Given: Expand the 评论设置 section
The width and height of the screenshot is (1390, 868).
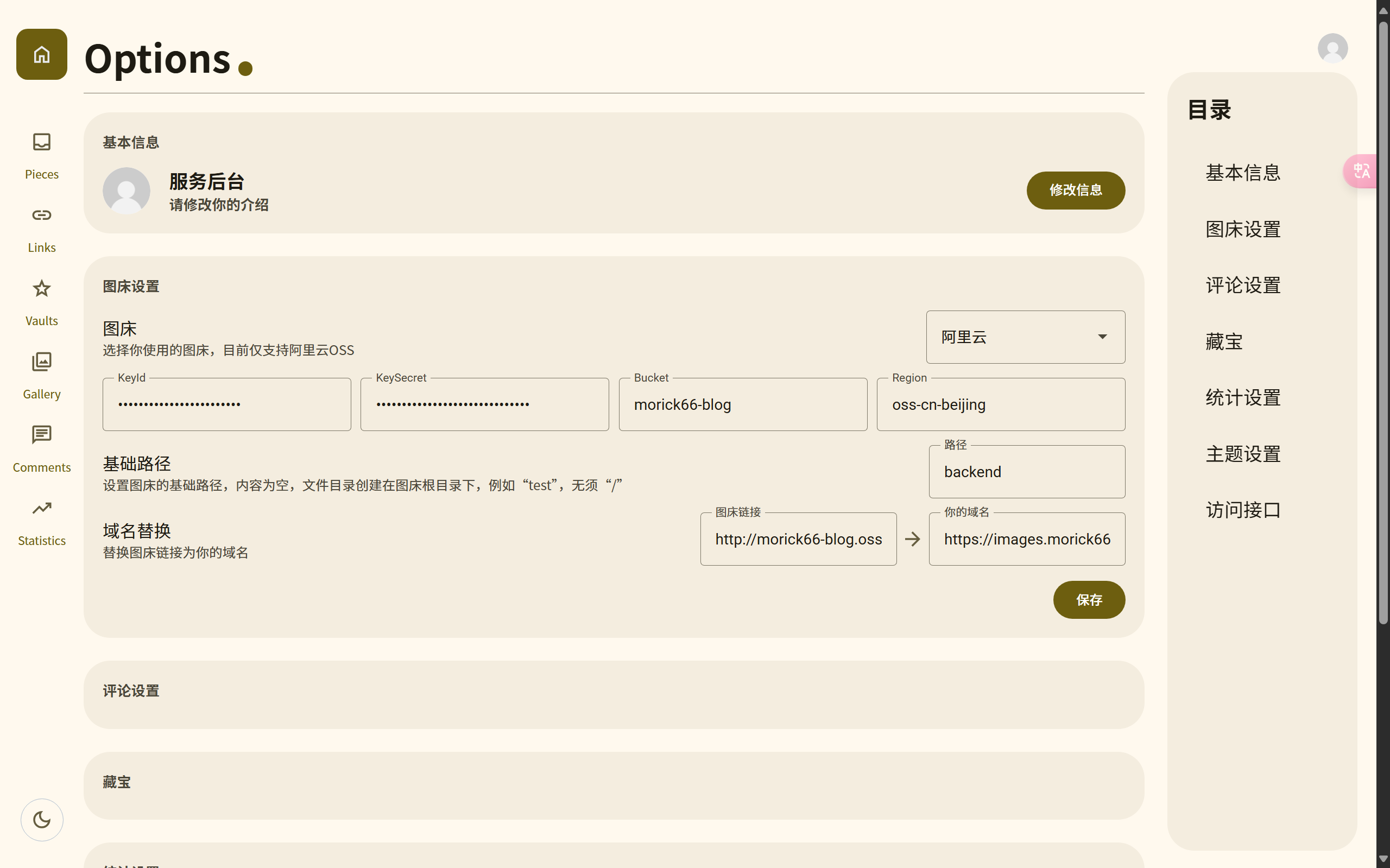Looking at the screenshot, I should 131,690.
